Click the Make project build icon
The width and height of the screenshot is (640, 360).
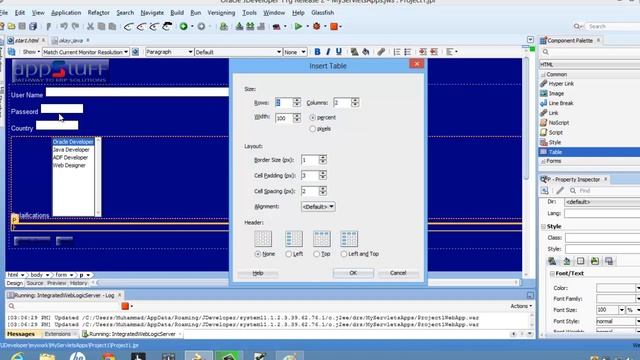(239, 27)
